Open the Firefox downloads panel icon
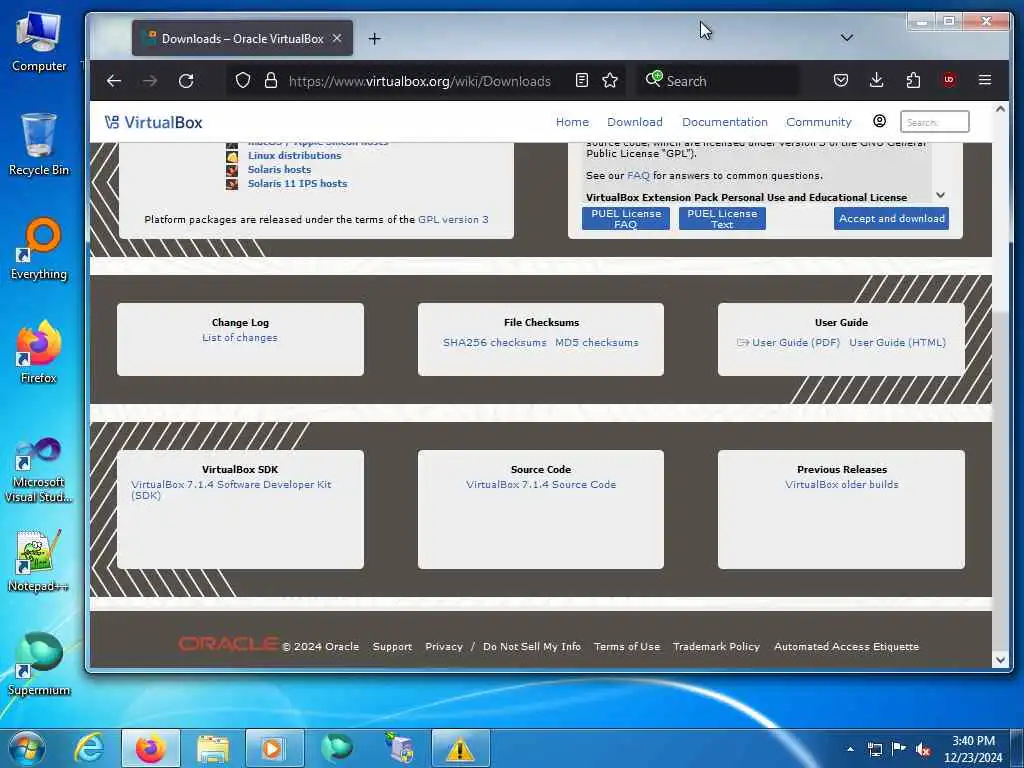 tap(876, 80)
